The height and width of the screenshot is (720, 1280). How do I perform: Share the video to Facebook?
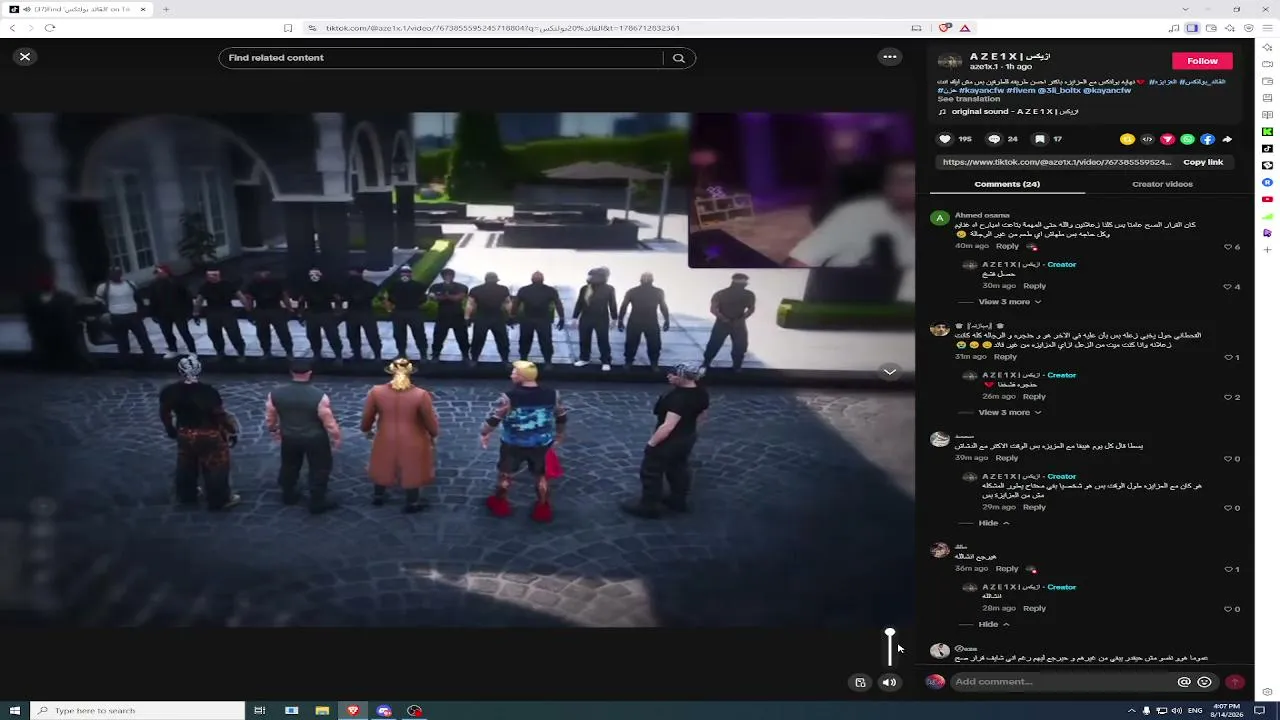coord(1207,139)
